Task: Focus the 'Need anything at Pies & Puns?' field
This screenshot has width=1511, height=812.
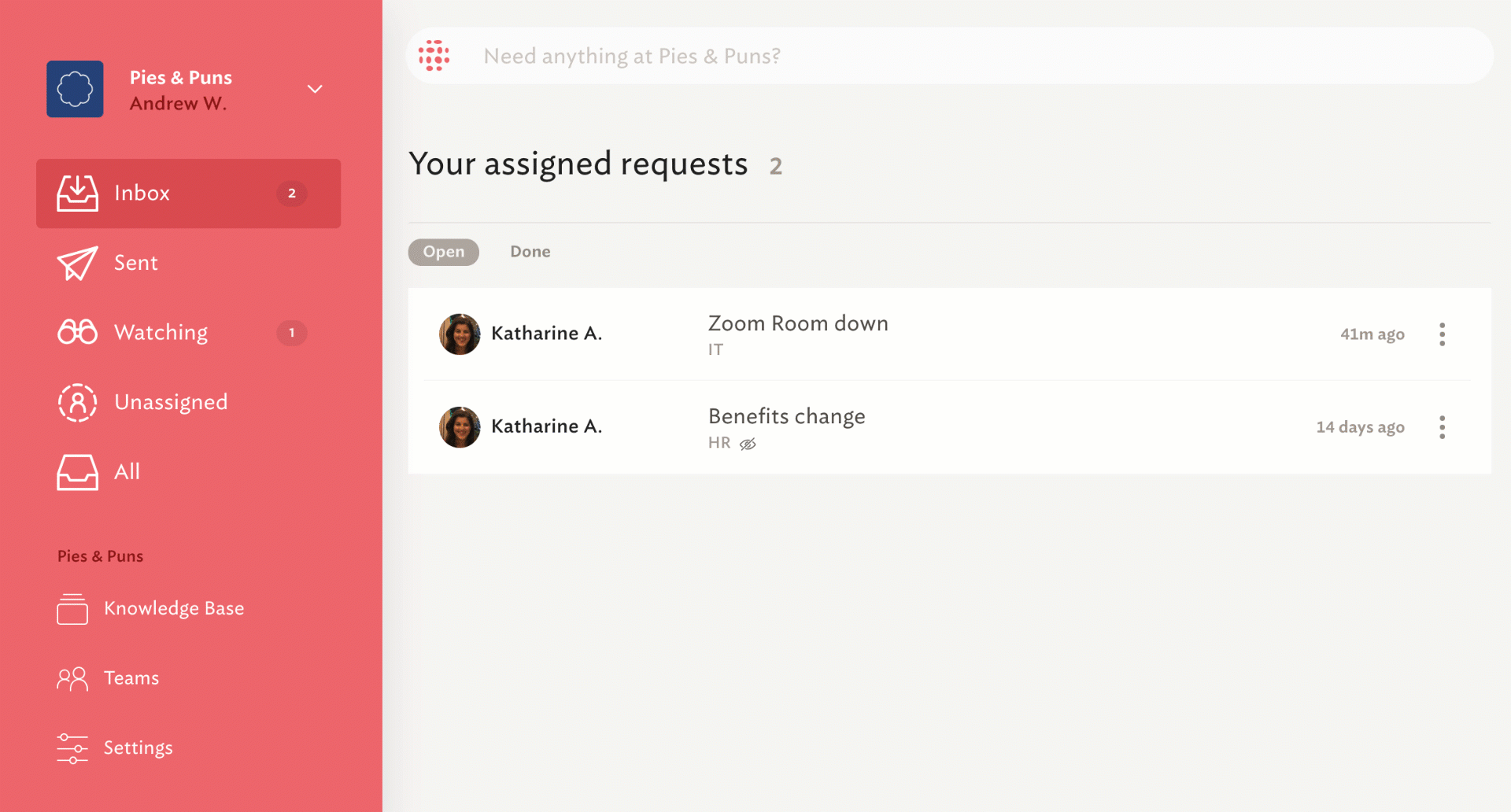Action: tap(949, 56)
